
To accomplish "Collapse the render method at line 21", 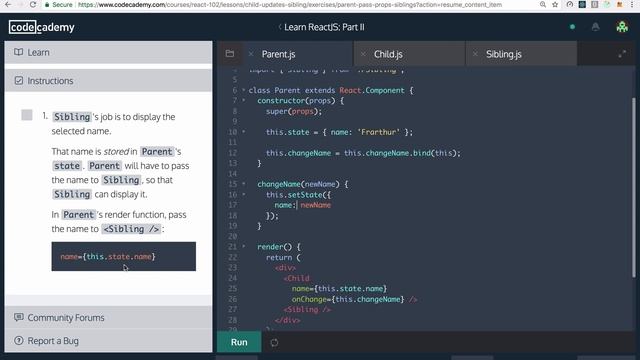I will pyautogui.click(x=244, y=247).
